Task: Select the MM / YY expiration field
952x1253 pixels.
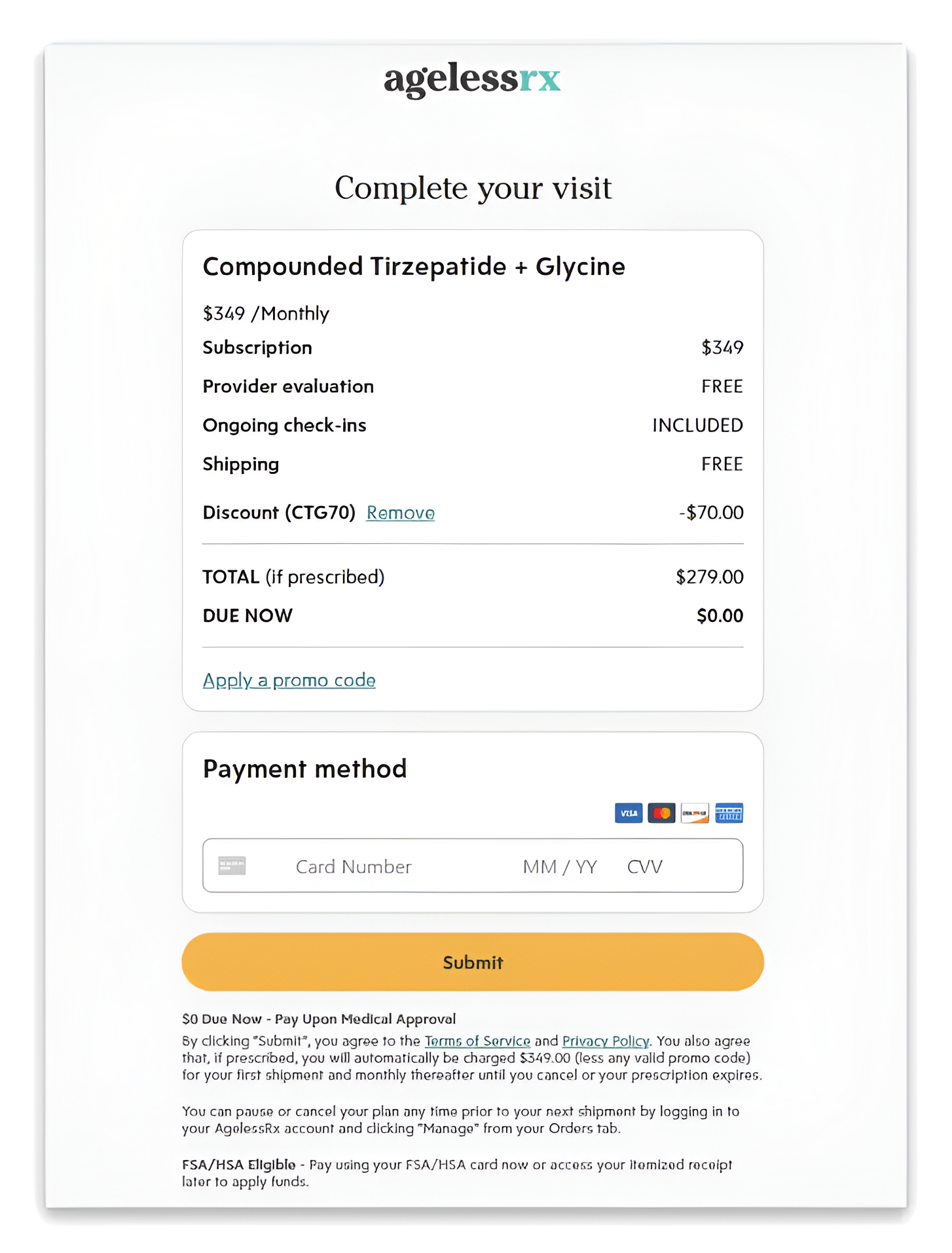Action: [x=558, y=865]
